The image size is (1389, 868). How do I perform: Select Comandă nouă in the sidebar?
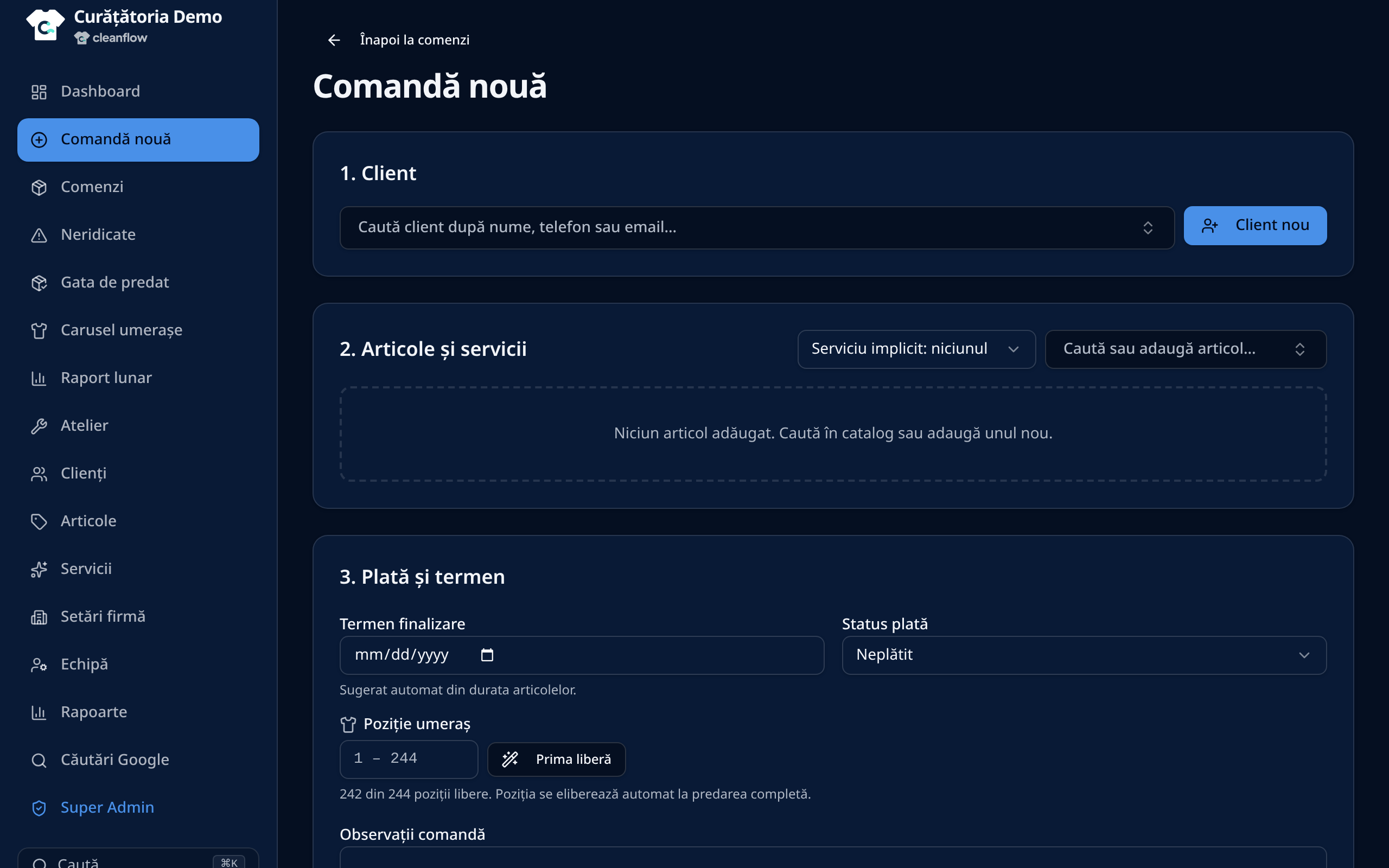point(138,139)
